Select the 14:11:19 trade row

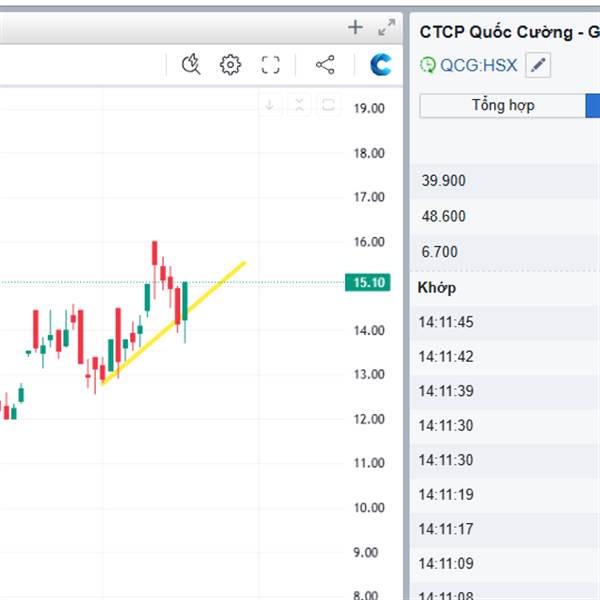(505, 495)
